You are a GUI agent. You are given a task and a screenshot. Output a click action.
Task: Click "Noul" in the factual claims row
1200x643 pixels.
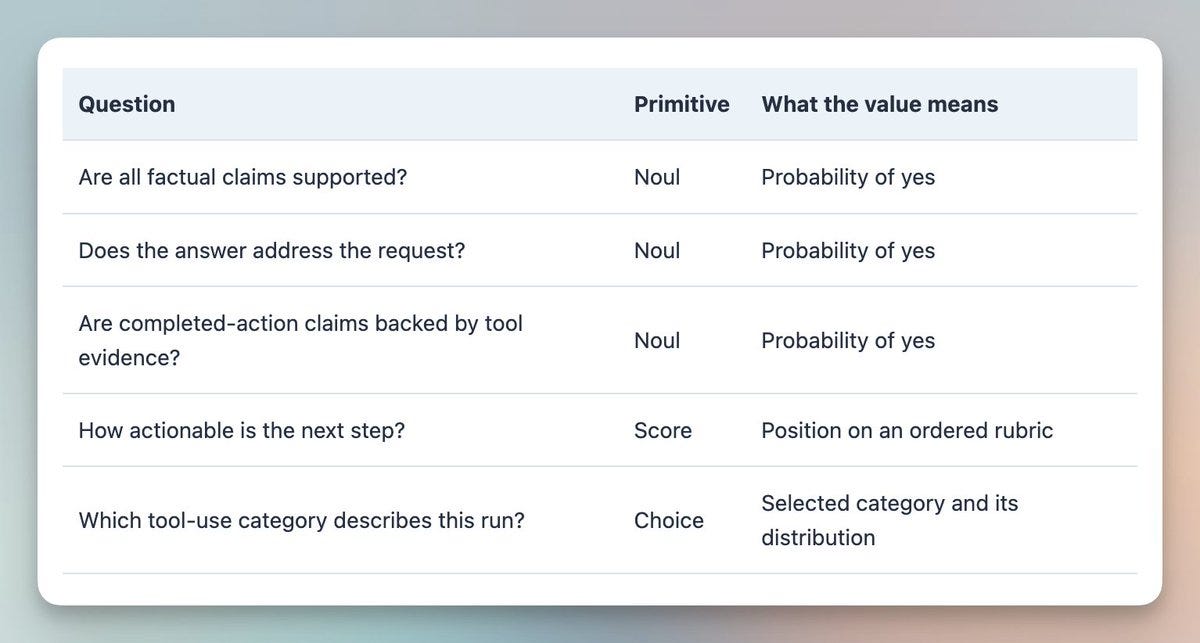(657, 177)
